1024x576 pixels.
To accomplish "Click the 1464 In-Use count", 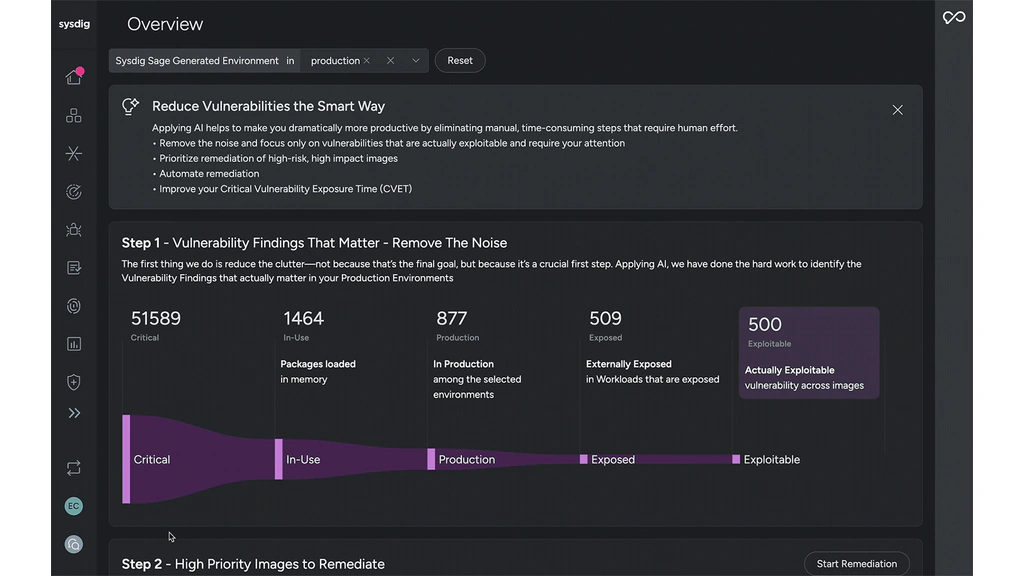I will coord(303,318).
